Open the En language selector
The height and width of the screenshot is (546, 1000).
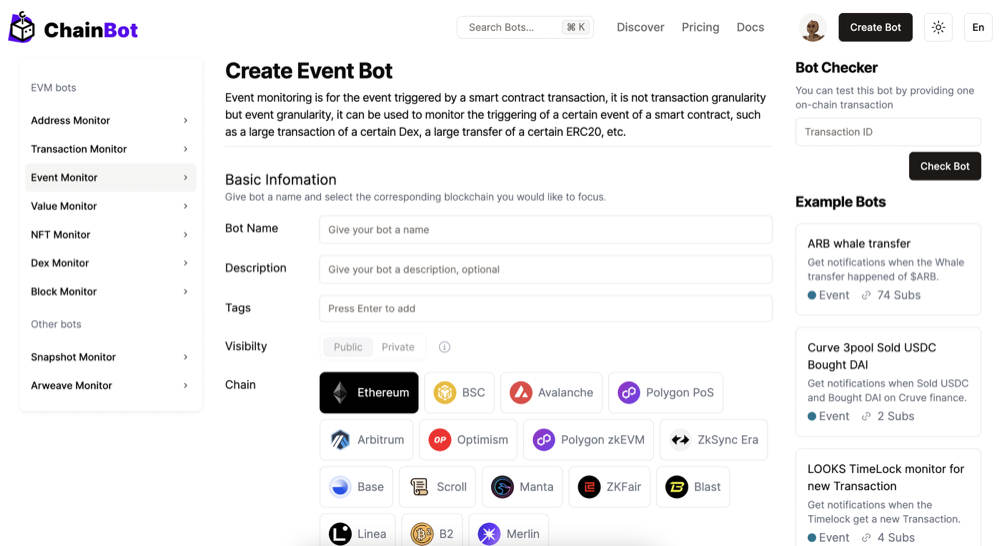[x=978, y=28]
